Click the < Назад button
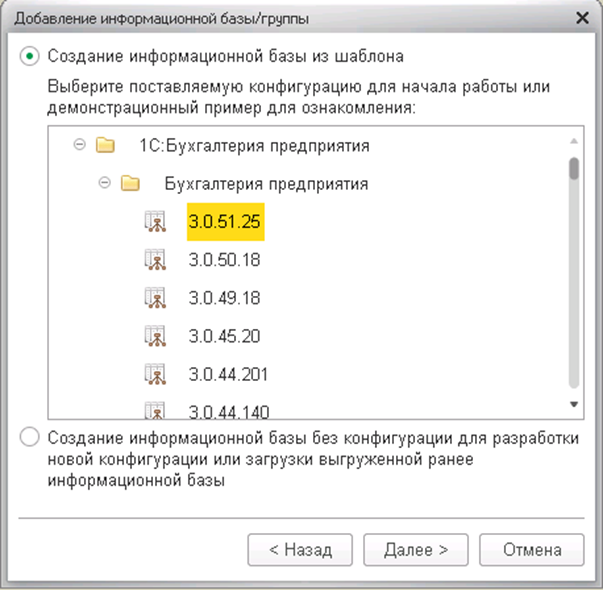Viewport: 603px width, 590px height. (300, 550)
